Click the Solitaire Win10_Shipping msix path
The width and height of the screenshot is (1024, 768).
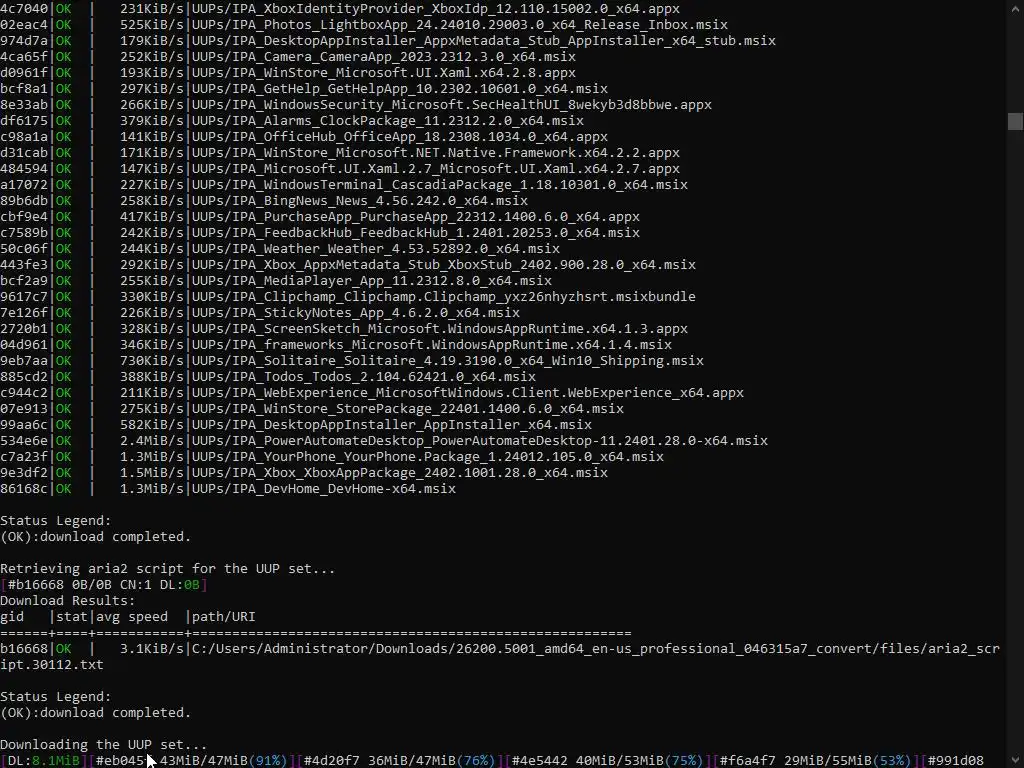[448, 360]
